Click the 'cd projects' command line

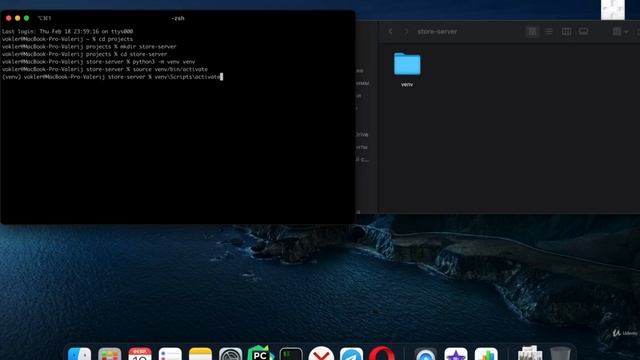(x=67, y=39)
